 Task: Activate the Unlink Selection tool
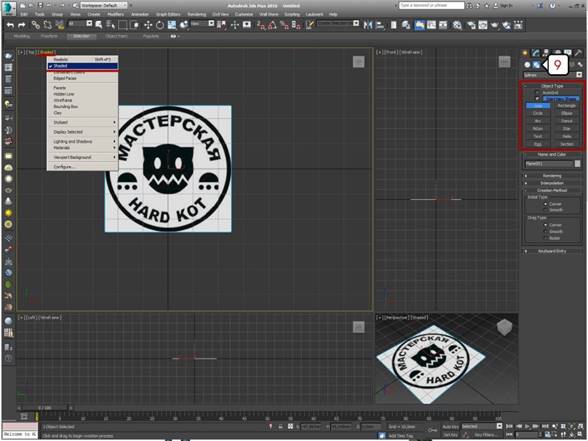[48, 25]
